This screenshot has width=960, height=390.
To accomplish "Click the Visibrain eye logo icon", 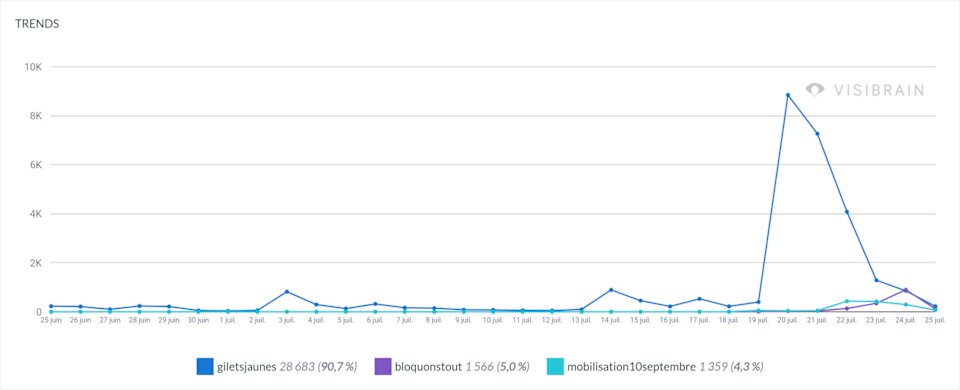I will (816, 90).
